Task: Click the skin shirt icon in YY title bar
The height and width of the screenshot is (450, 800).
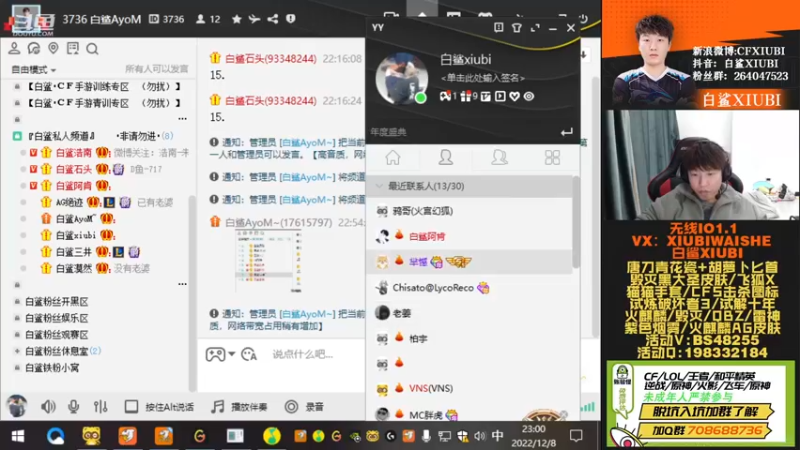Action: click(x=517, y=28)
